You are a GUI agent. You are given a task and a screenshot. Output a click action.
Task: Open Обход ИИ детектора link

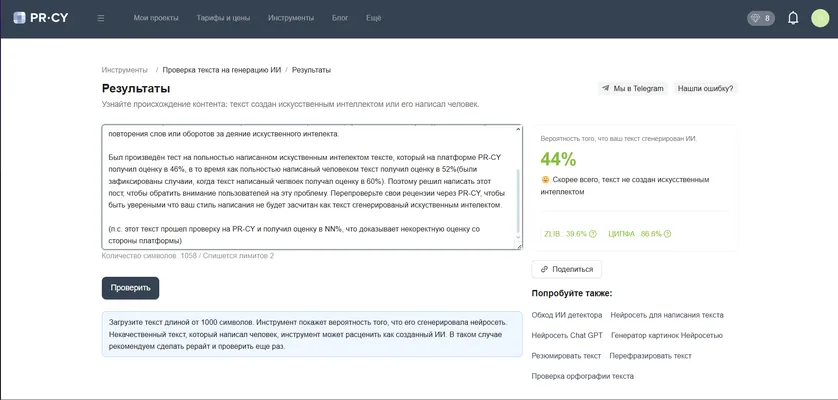[x=567, y=315]
